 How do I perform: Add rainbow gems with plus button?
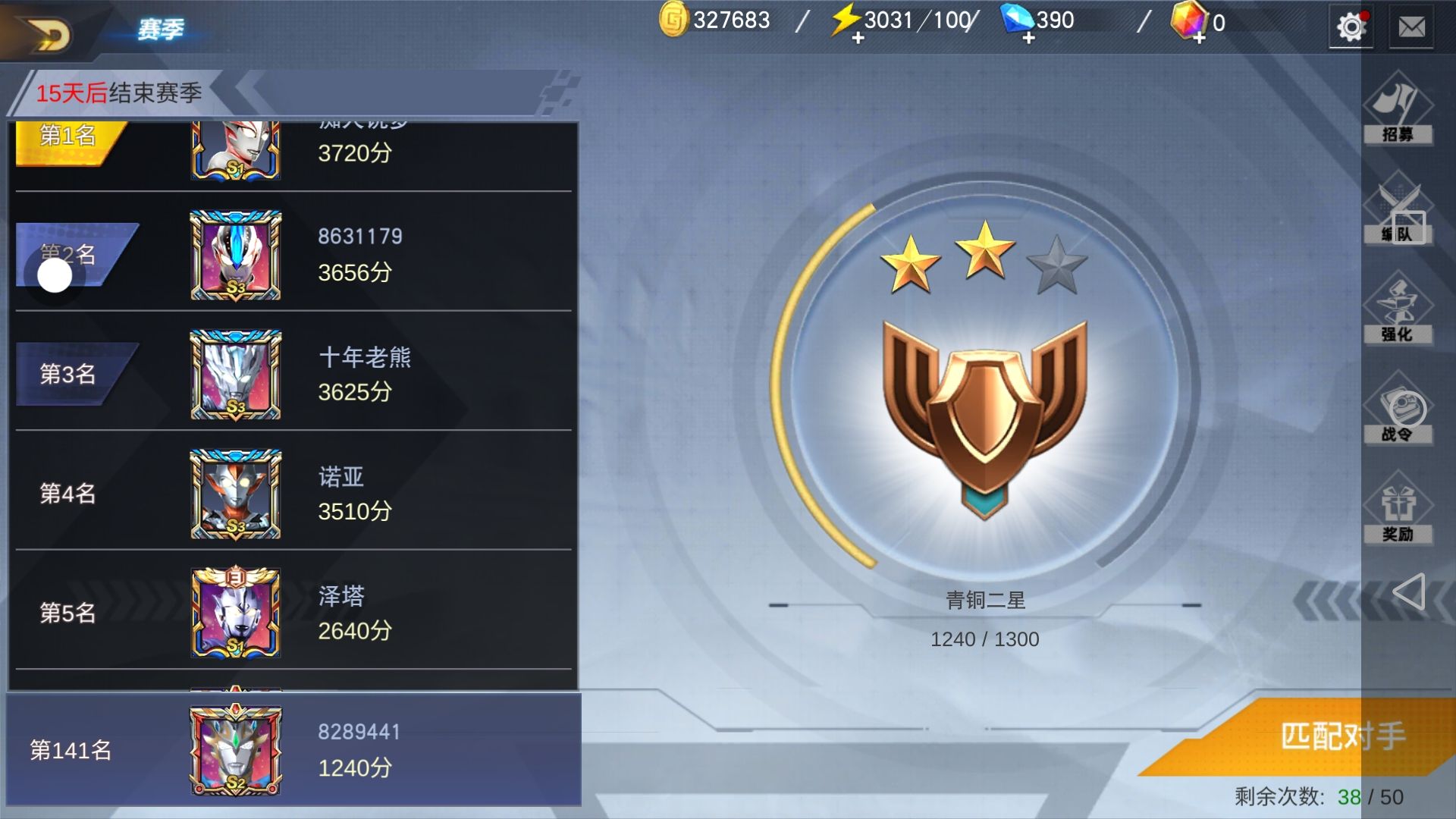pos(1199,38)
